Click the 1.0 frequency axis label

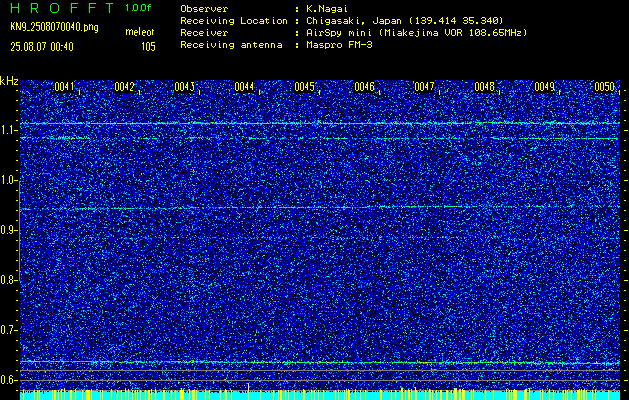coord(9,181)
